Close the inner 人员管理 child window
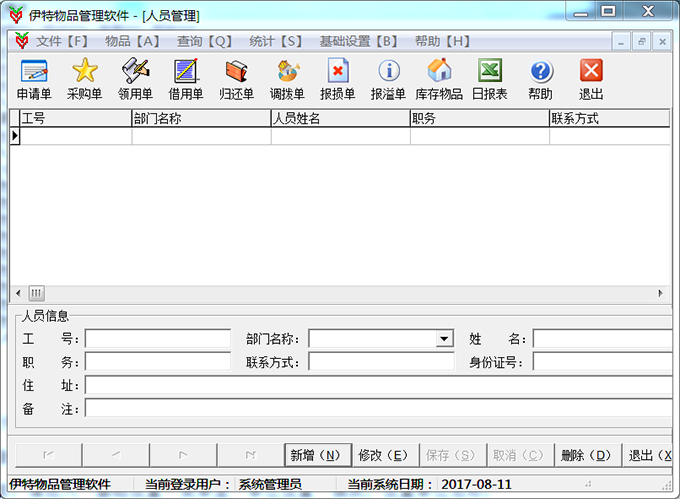 (x=662, y=42)
